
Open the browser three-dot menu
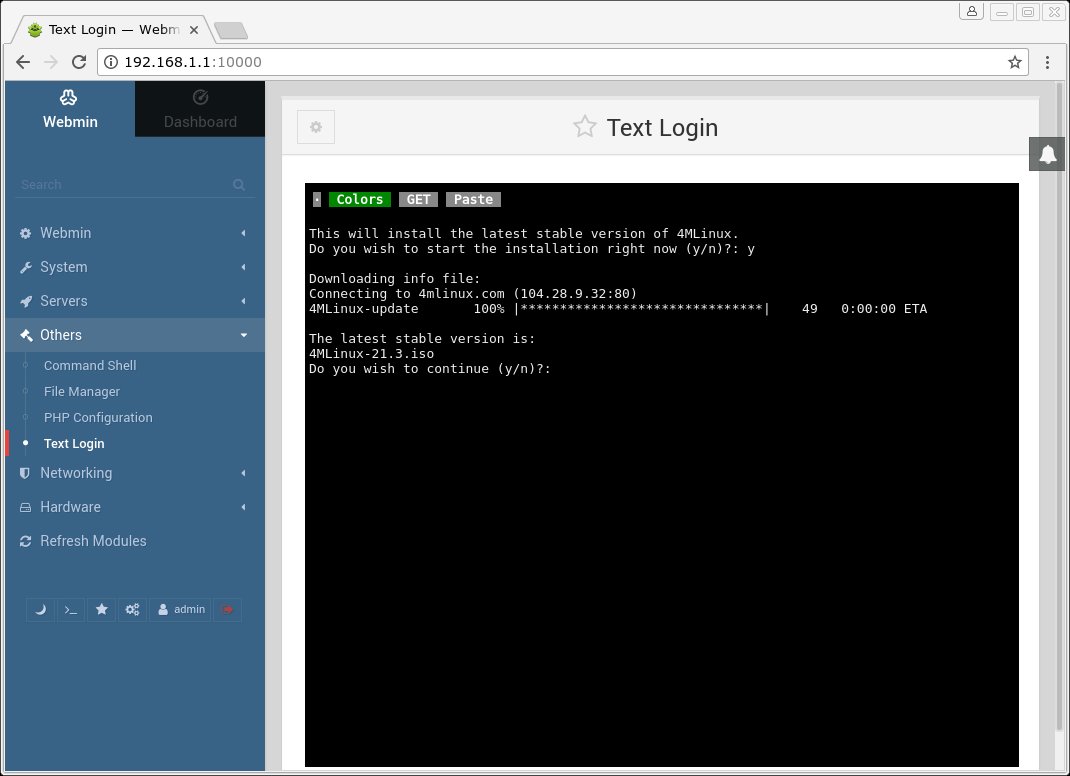pyautogui.click(x=1047, y=62)
